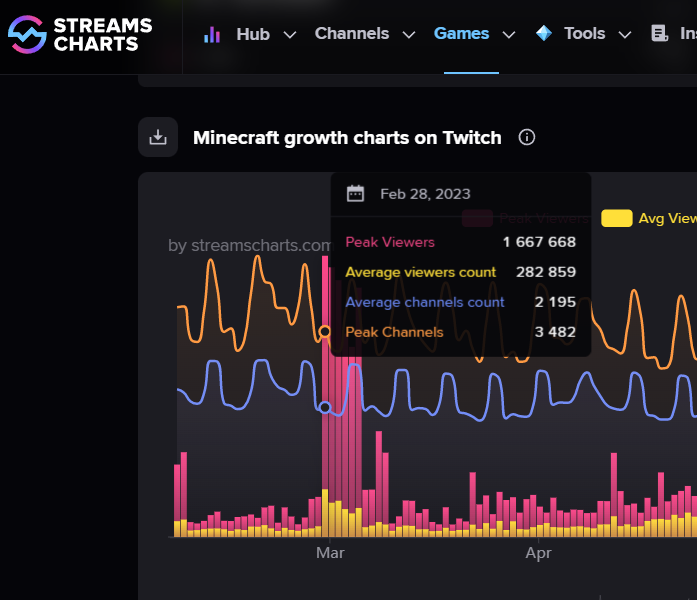Click the '282 859' average viewers value
The width and height of the screenshot is (697, 600).
click(546, 272)
